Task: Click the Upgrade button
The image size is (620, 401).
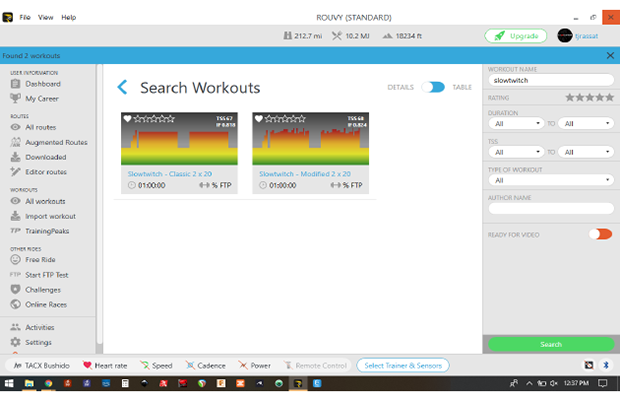Action: pyautogui.click(x=515, y=36)
